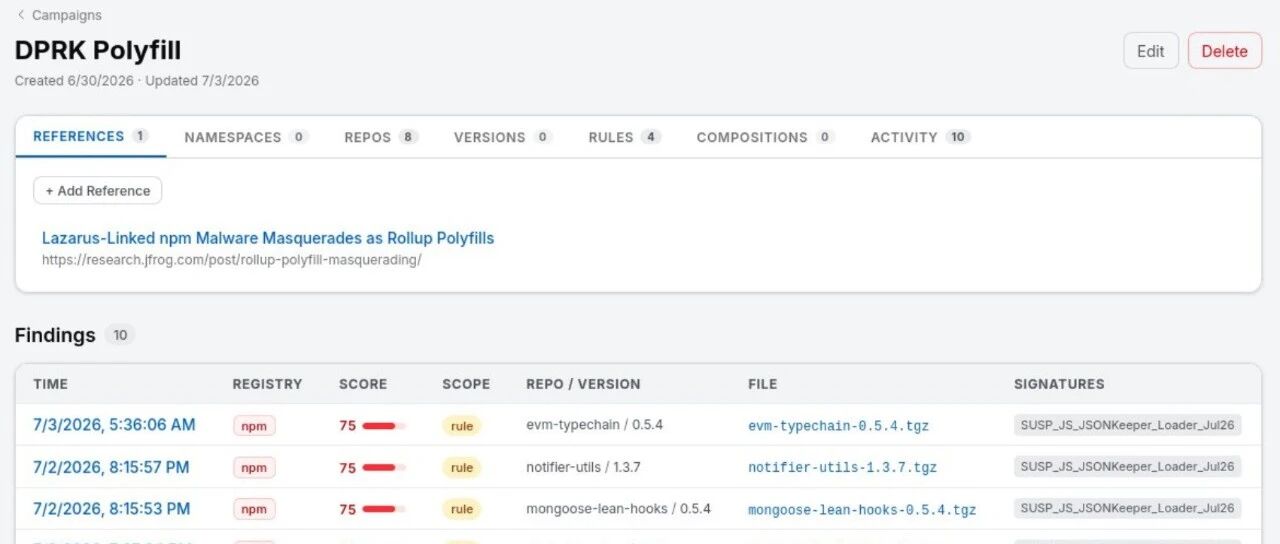1280x544 pixels.
Task: Click the SCOPE column header
Action: pyautogui.click(x=466, y=384)
